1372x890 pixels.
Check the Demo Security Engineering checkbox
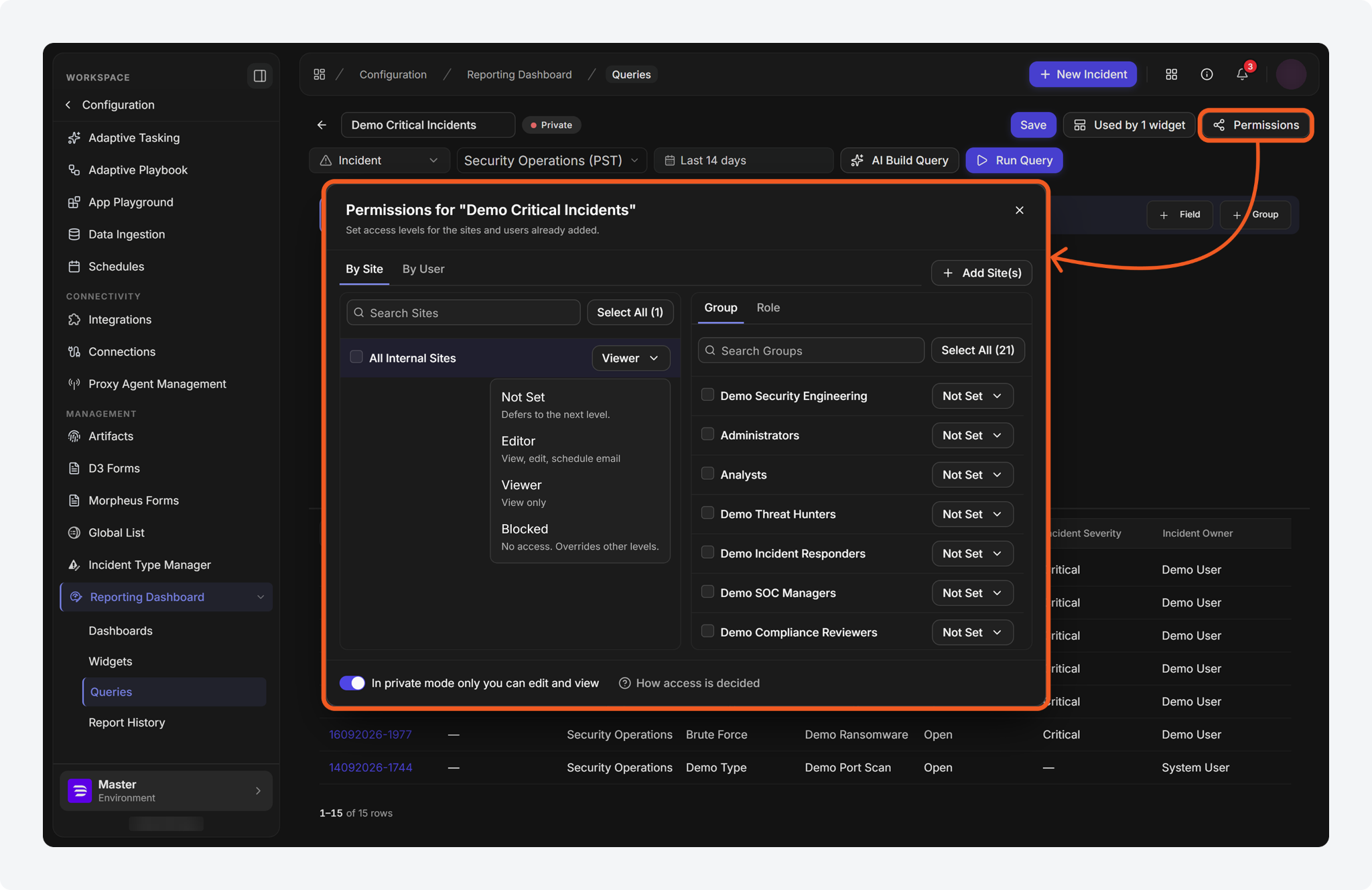(707, 395)
